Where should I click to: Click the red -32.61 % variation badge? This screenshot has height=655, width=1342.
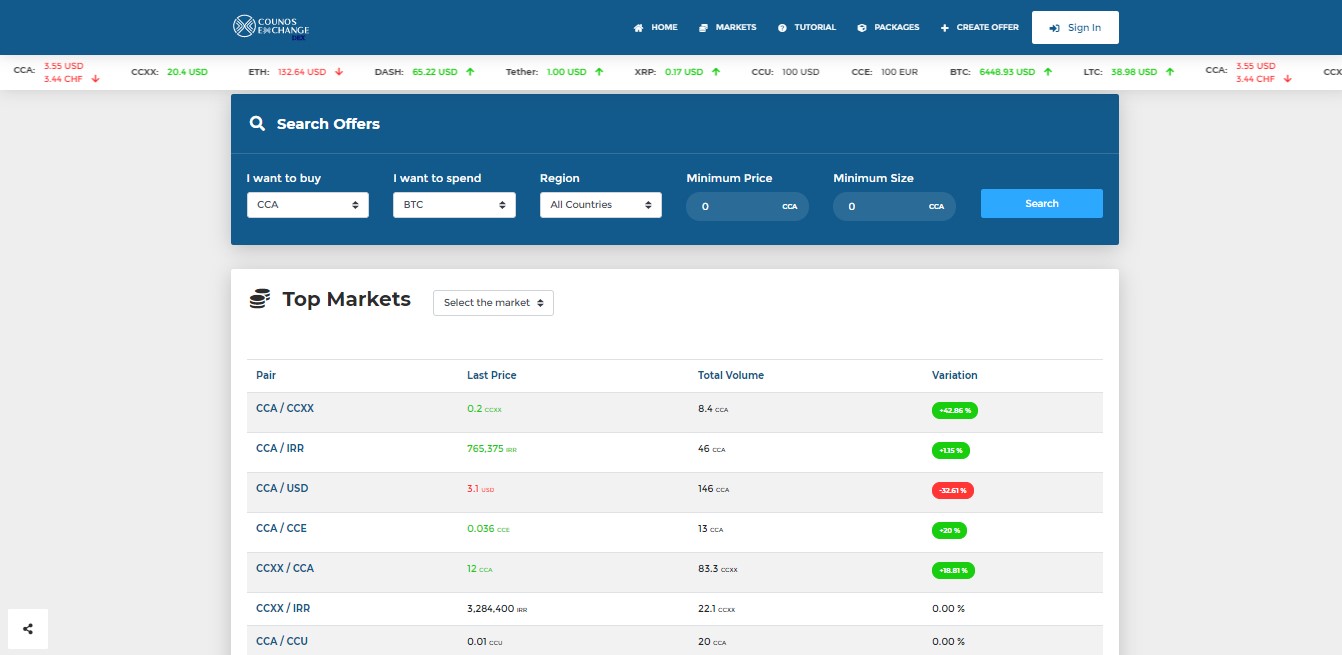[953, 490]
